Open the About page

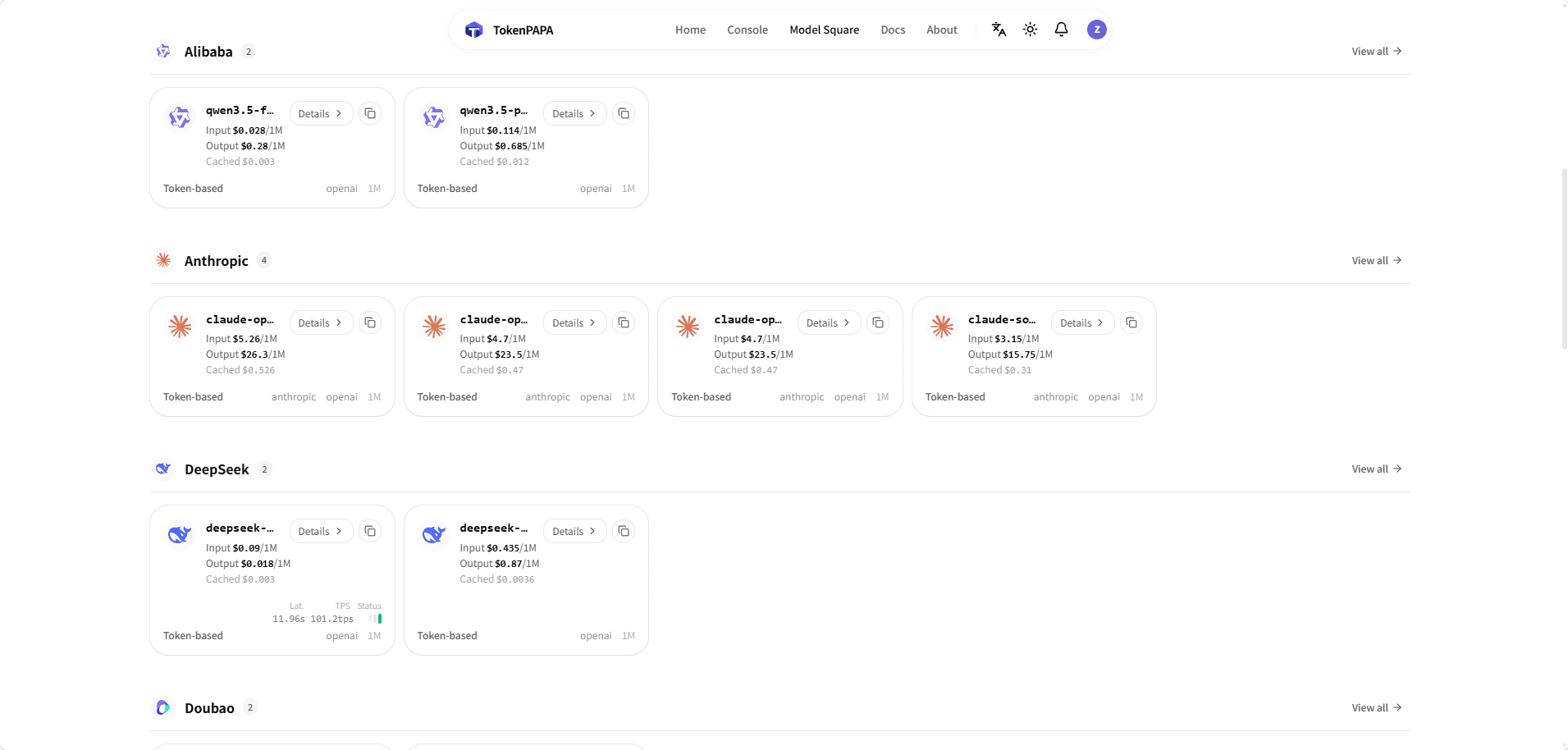942,30
